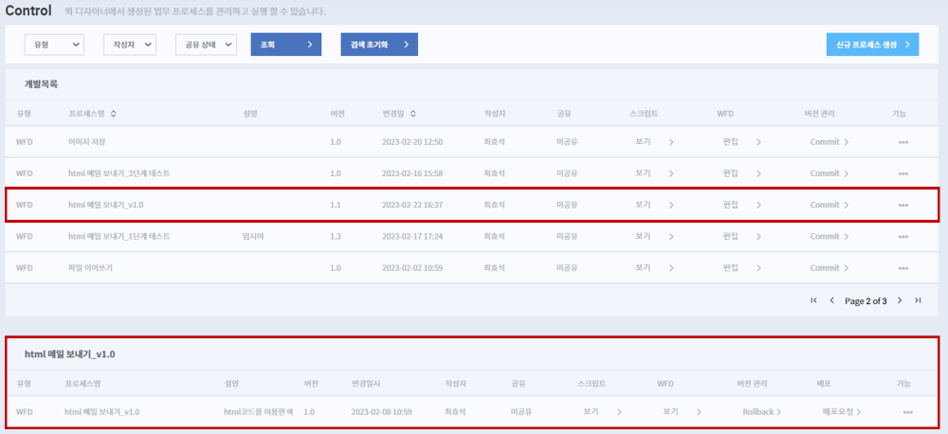The width and height of the screenshot is (948, 434).
Task: Commit html 메일 보내기_3단계 테스트
Action: click(x=830, y=173)
